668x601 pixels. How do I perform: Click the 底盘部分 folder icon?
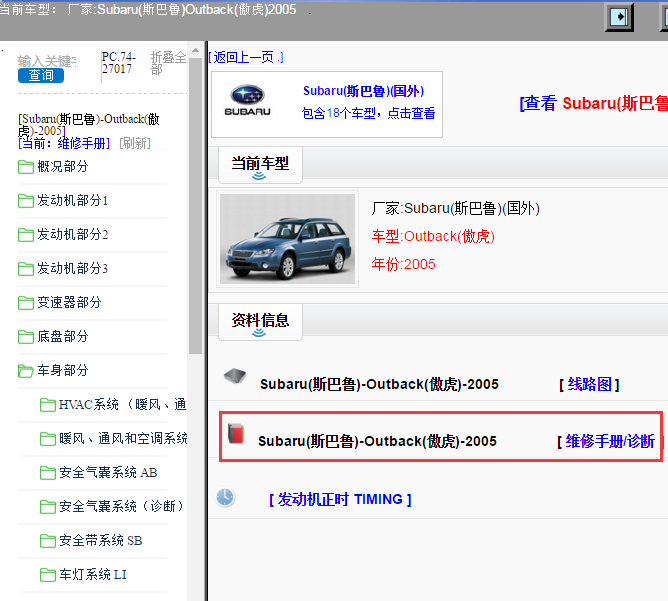click(x=26, y=337)
